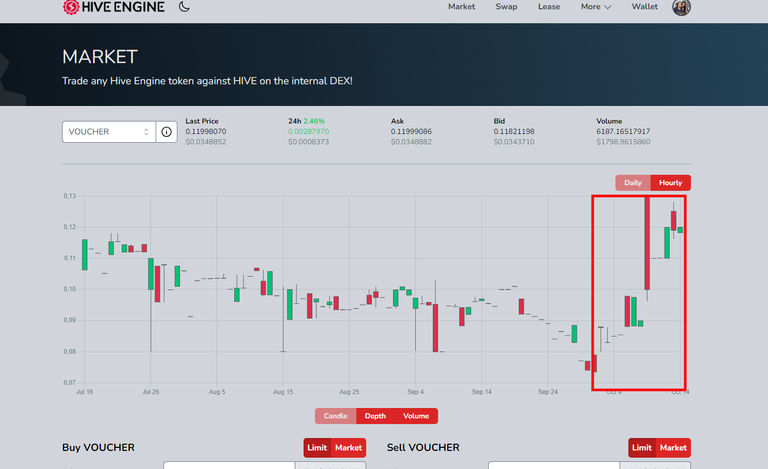This screenshot has width=768, height=469.
Task: Open the VOUCHER token selector
Action: pyautogui.click(x=109, y=132)
